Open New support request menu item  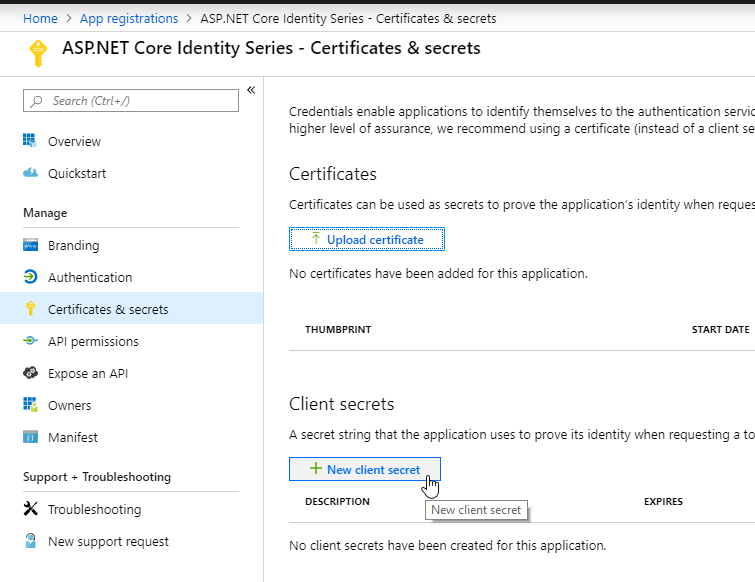click(108, 541)
